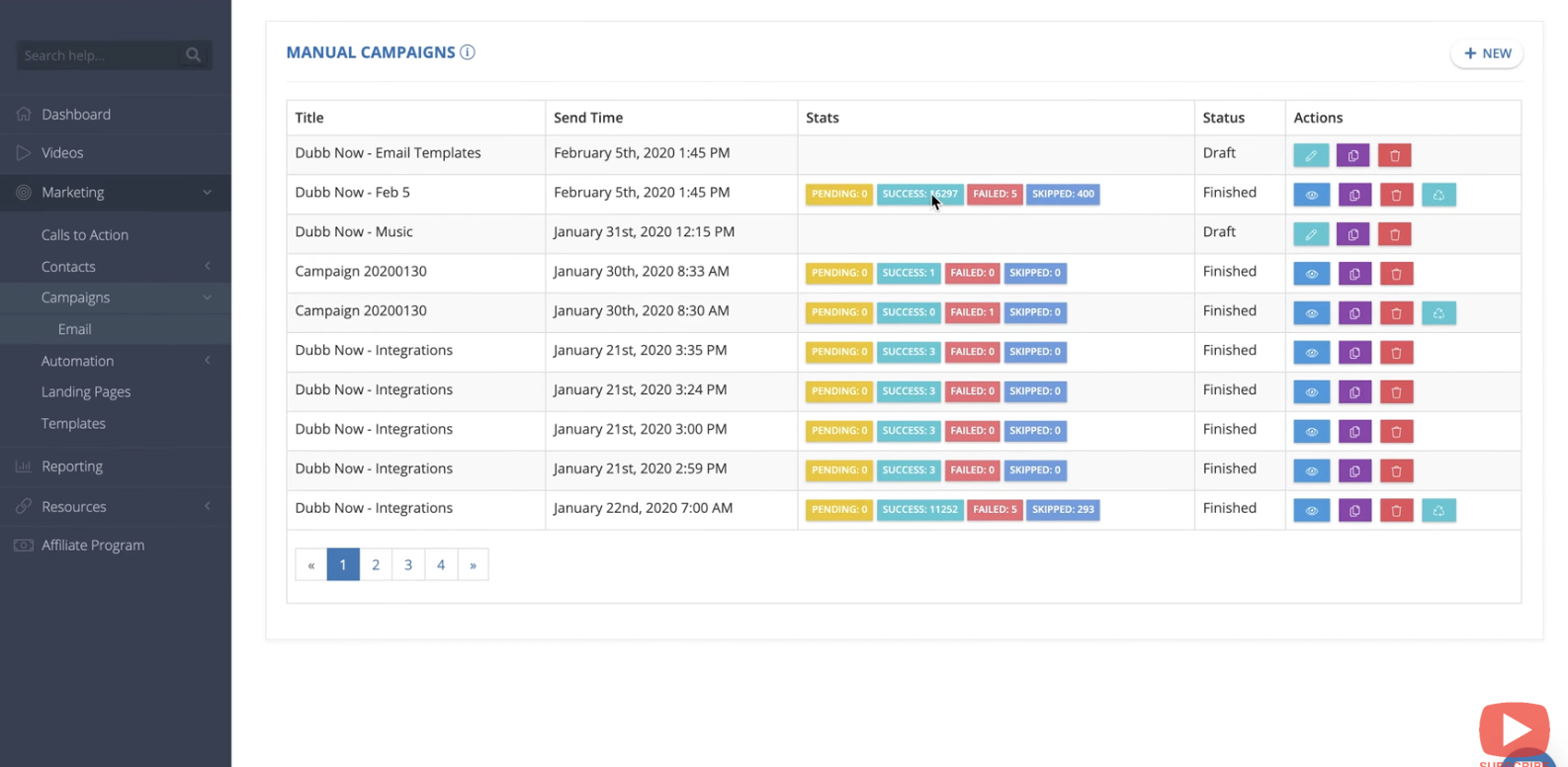Duplicate the Dubb Now - Email Templates campaign
This screenshot has height=767, width=1568.
[x=1353, y=155]
